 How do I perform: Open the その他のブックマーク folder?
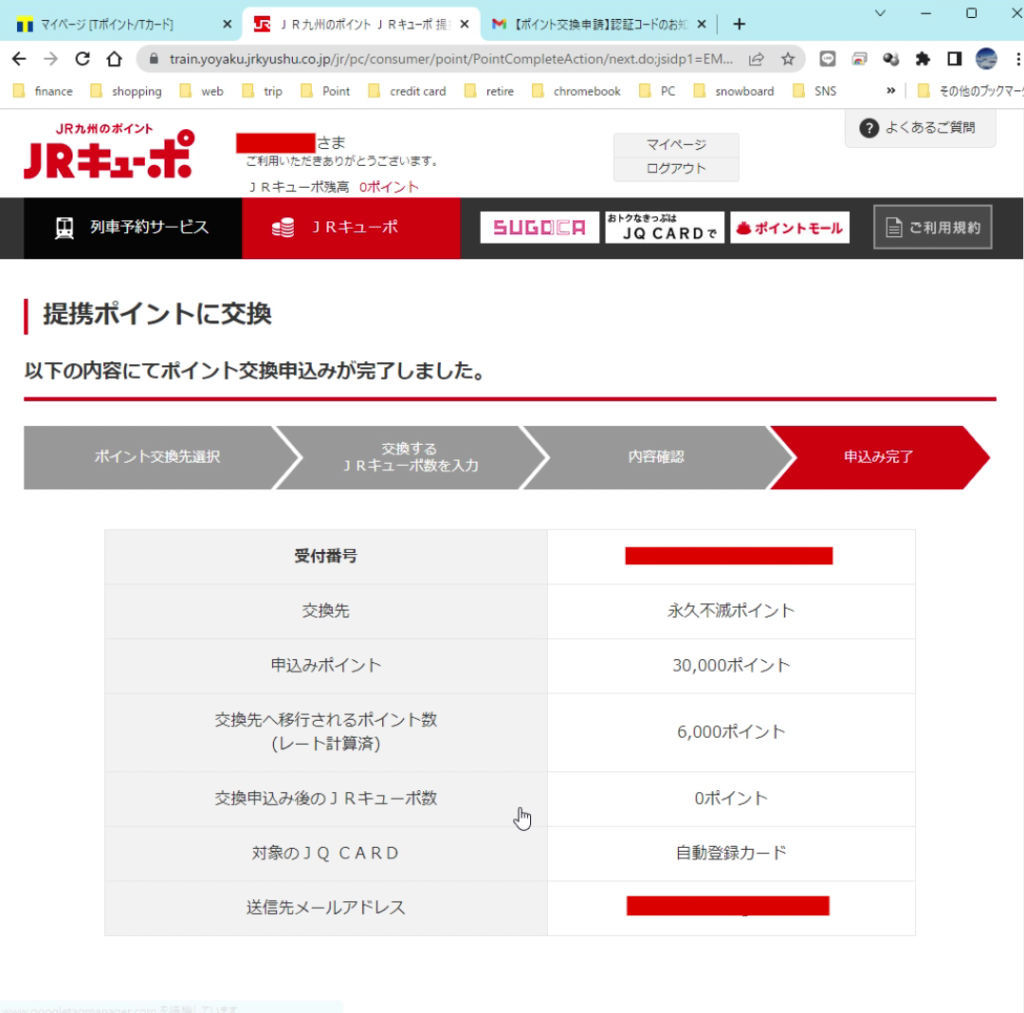(970, 91)
